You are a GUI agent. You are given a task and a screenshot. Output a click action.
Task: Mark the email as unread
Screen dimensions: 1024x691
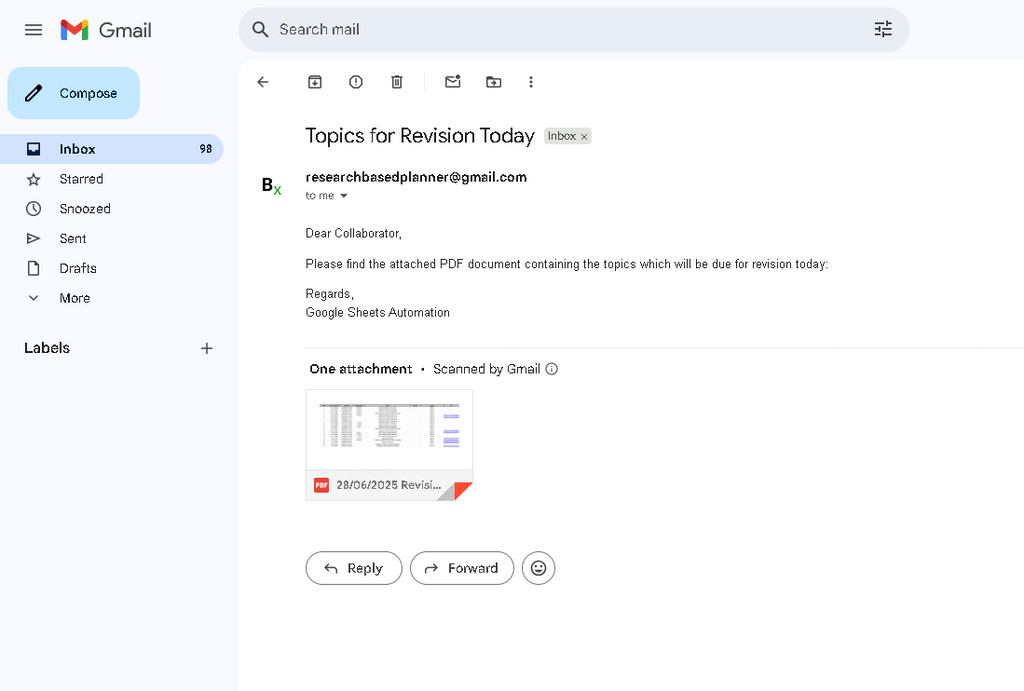pos(453,82)
